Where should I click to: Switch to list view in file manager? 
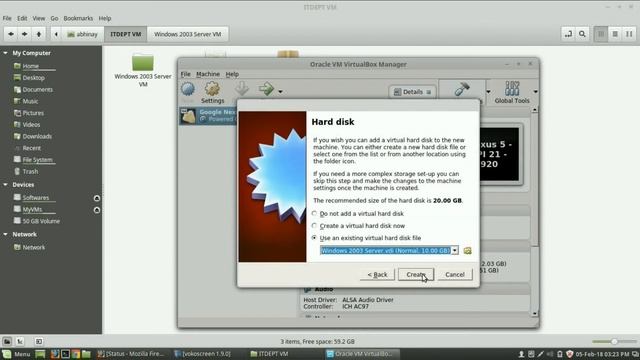point(615,34)
